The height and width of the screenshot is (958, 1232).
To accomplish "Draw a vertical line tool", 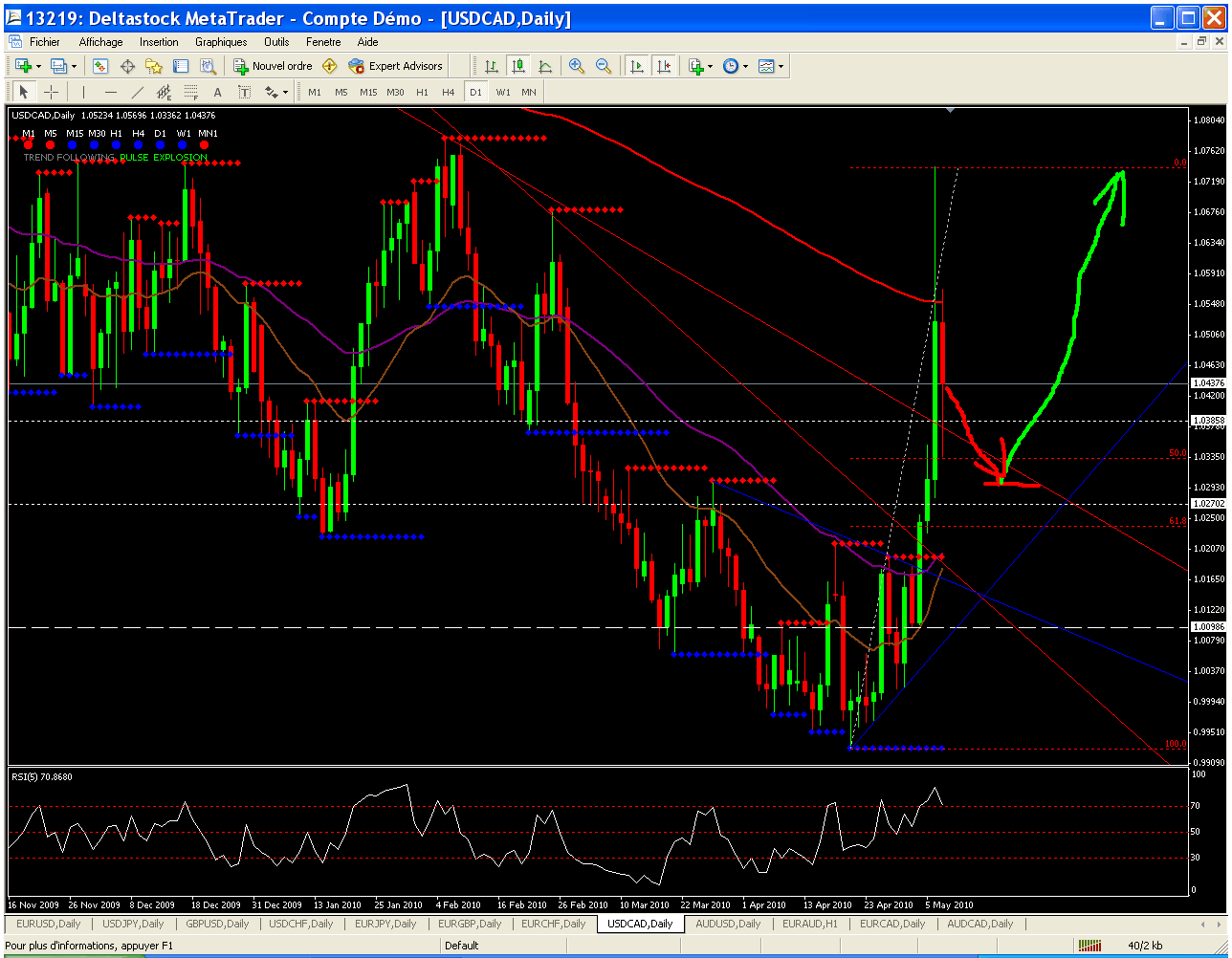I will click(x=83, y=92).
